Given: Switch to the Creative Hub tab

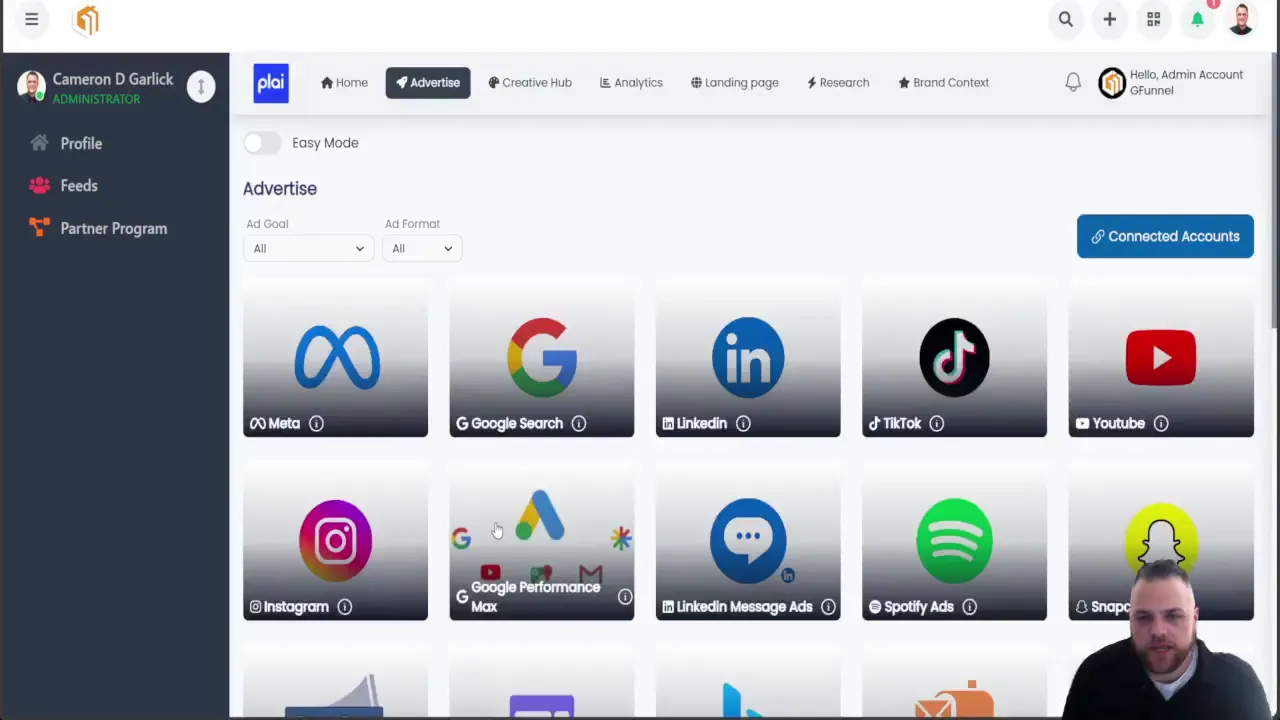Looking at the screenshot, I should (x=529, y=82).
